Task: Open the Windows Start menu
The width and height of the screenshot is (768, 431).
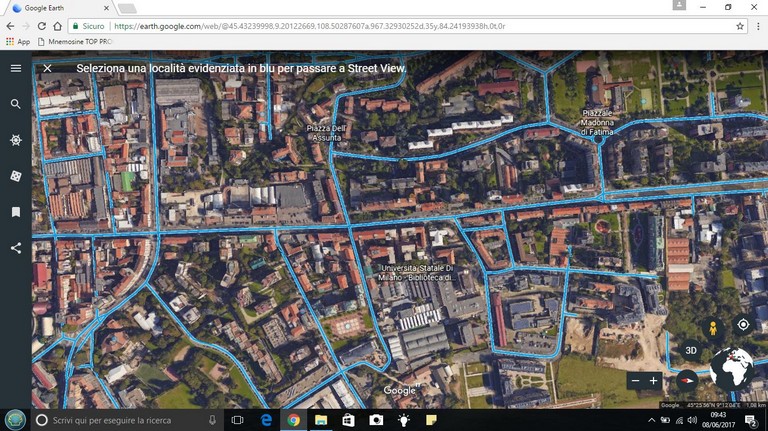Action: 15,420
